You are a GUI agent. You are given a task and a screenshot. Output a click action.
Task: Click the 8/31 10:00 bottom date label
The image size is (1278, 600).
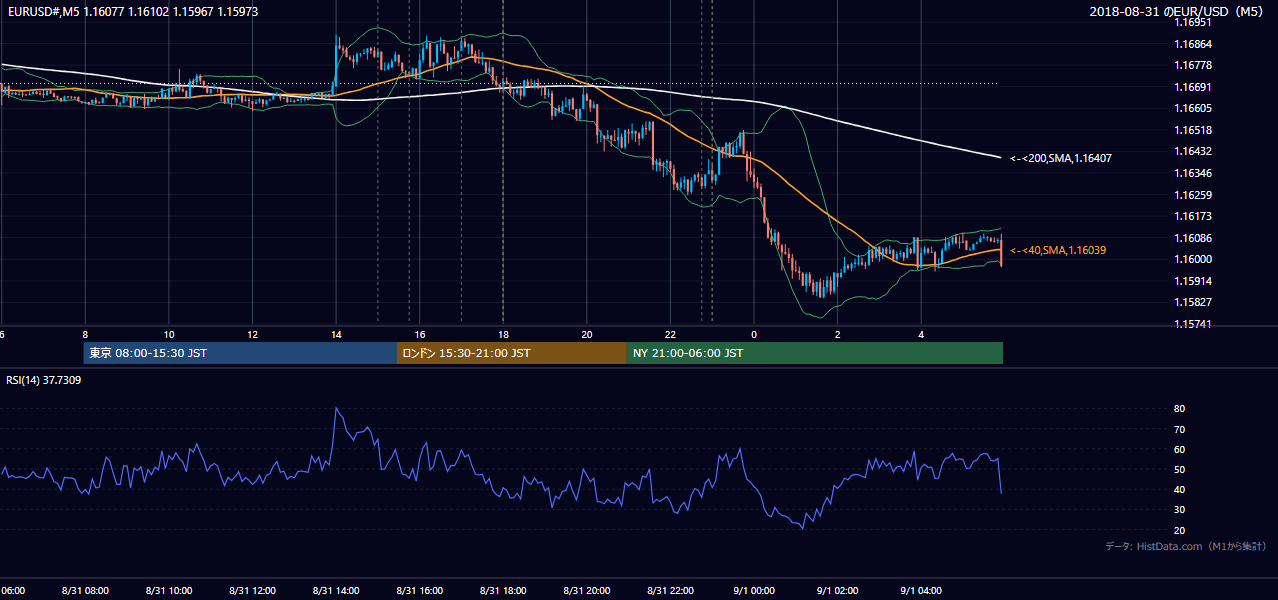click(169, 591)
